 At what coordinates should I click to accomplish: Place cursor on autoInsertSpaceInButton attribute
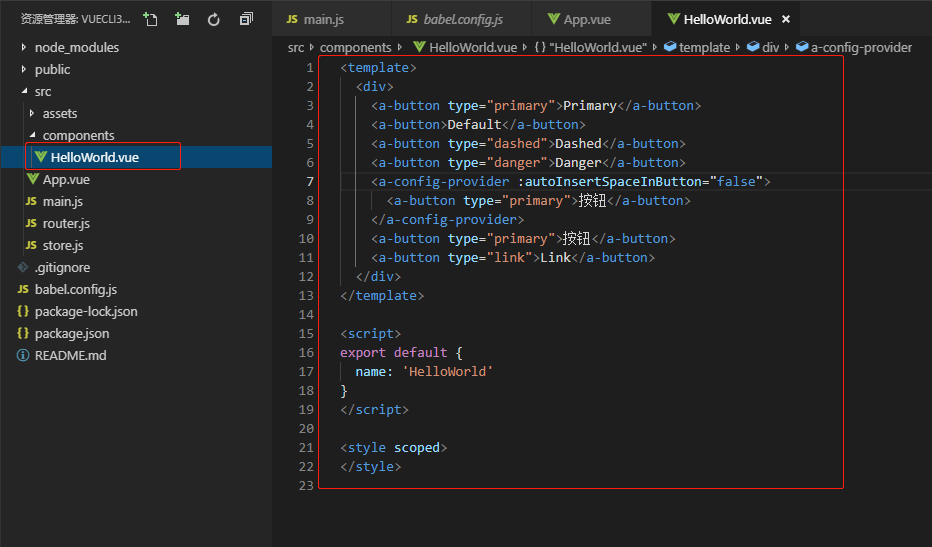tap(612, 181)
